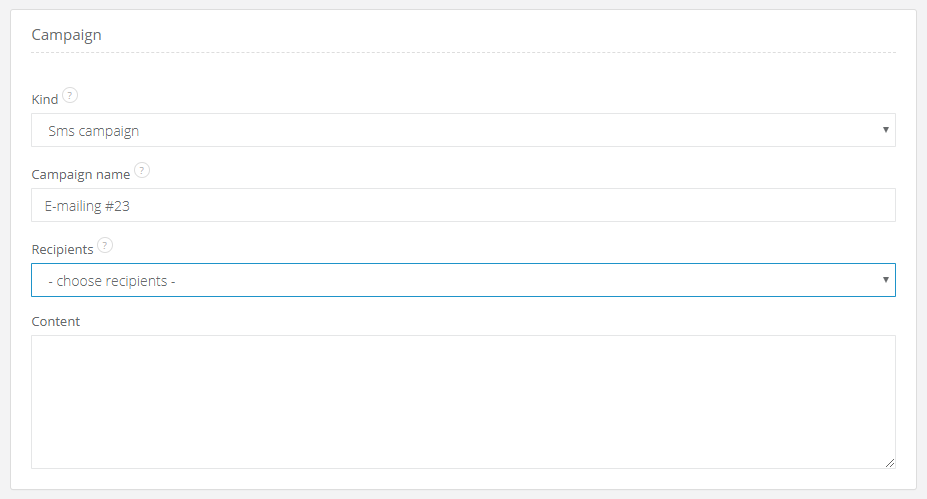Click the empty right end of Campaign name field
Screen dimensions: 927x499
700,206
